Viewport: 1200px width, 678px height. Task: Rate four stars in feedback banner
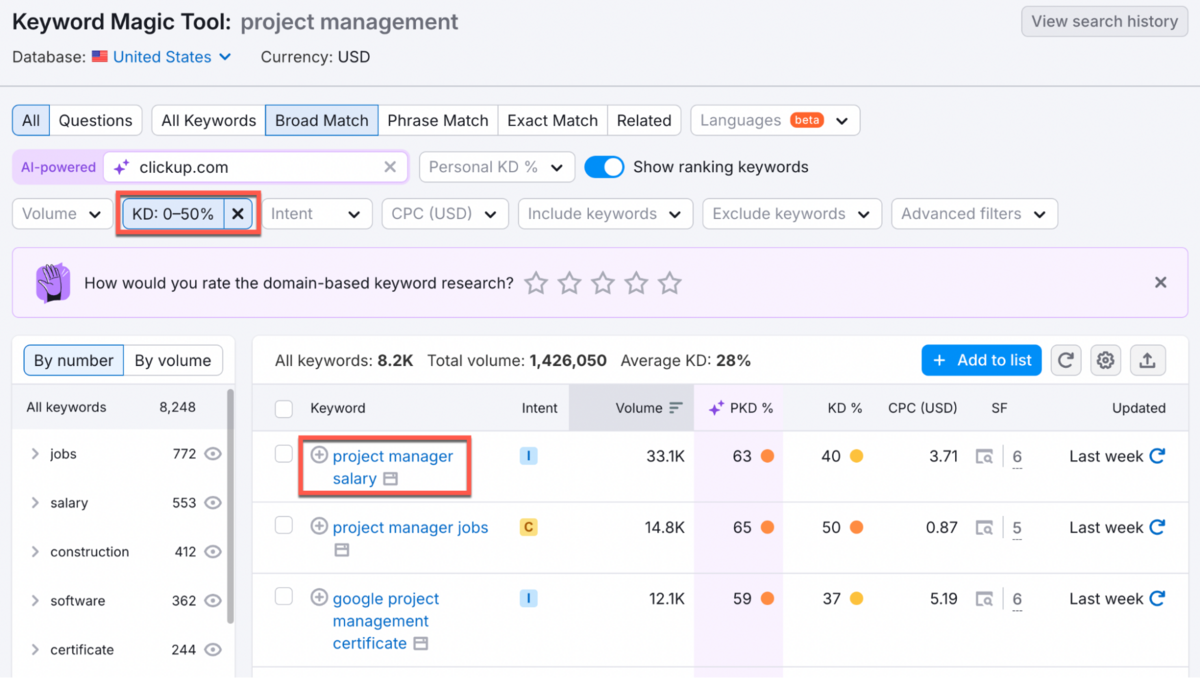point(636,283)
